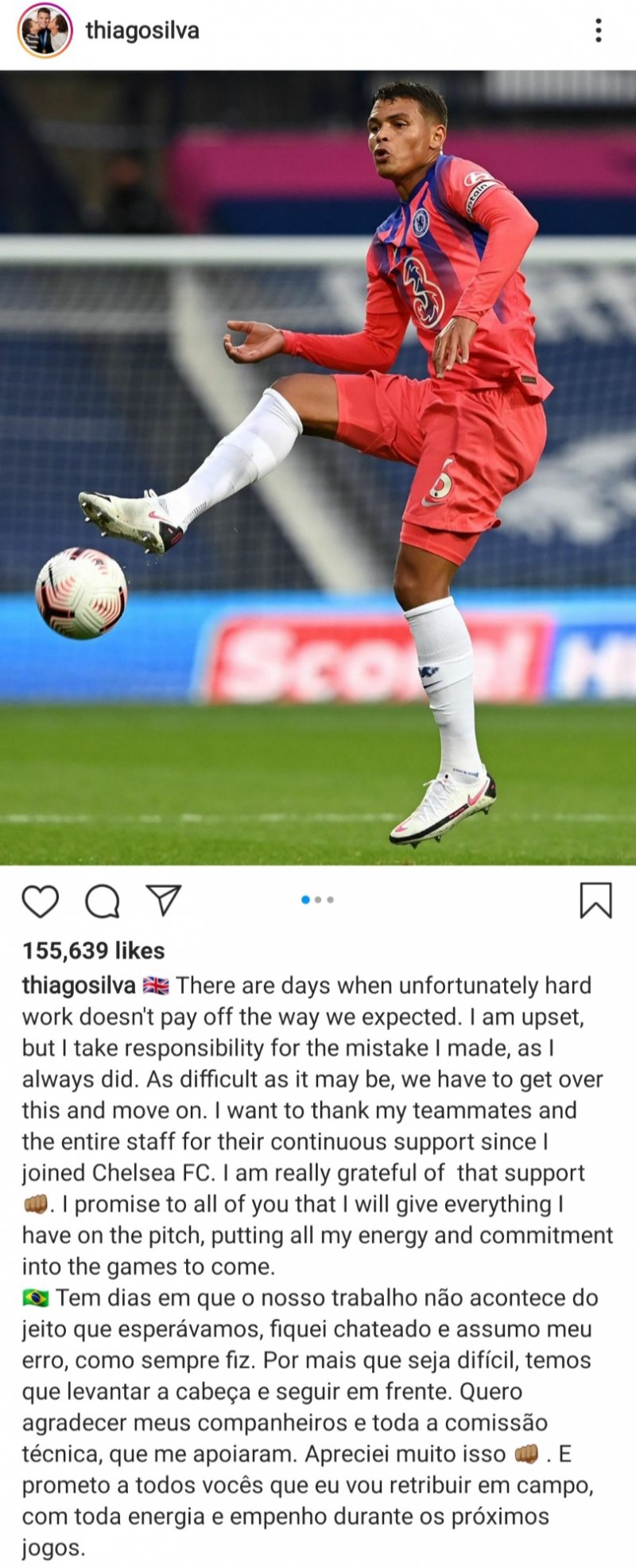Share the post via paper plane icon

point(164,900)
